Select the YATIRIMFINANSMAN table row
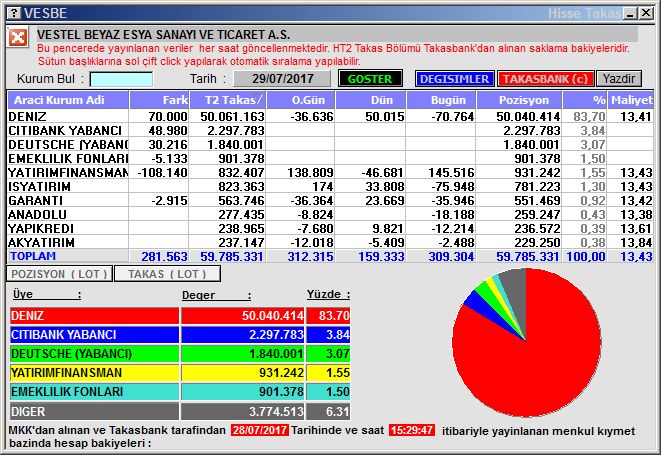Screen dimensions: 661x455 pyautogui.click(x=330, y=172)
